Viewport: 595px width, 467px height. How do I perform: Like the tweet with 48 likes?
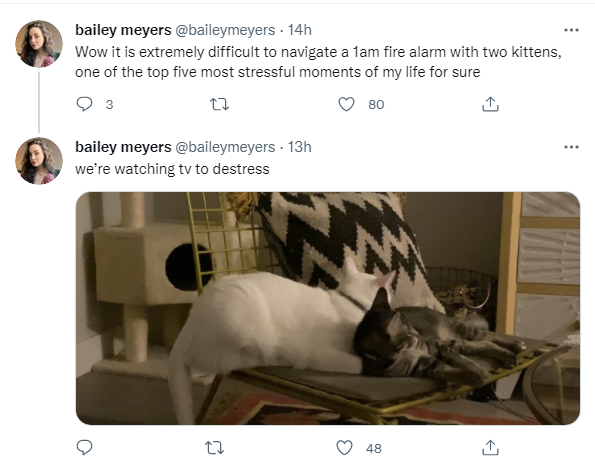(345, 448)
